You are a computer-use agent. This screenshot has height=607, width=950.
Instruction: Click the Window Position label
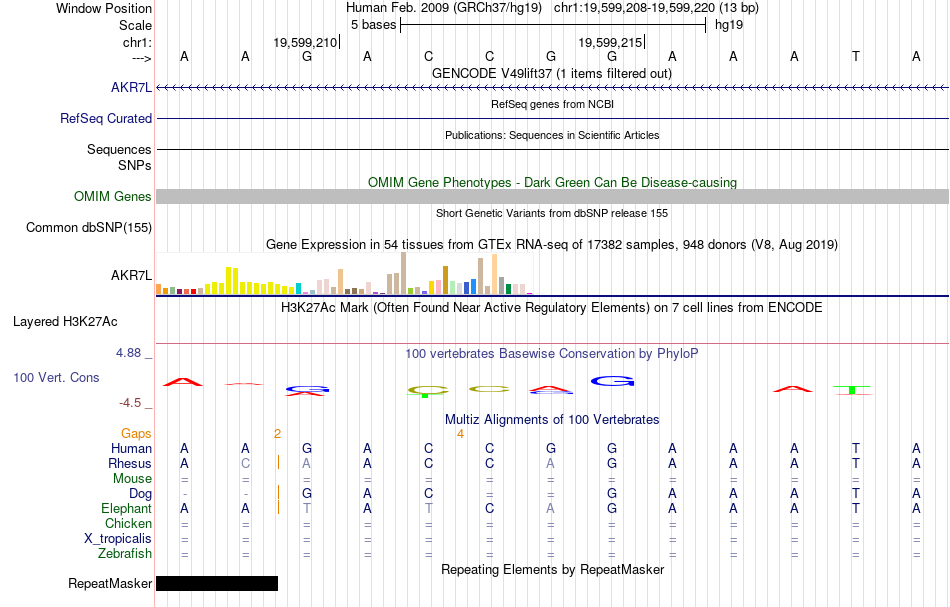[x=104, y=8]
